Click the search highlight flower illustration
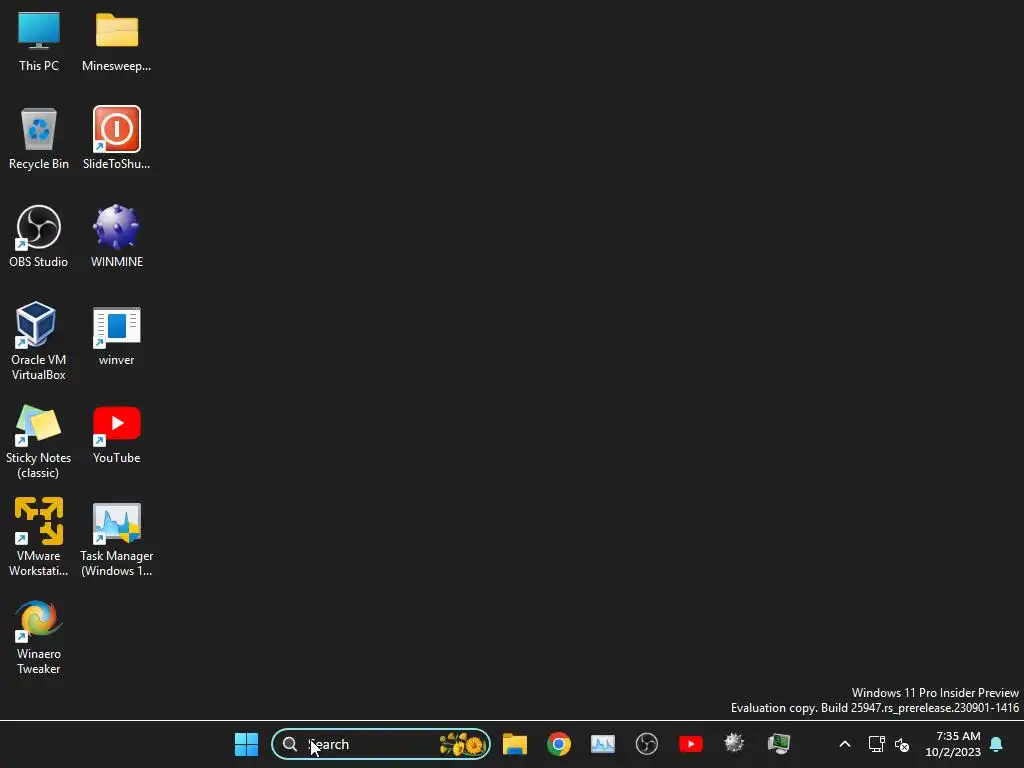Image resolution: width=1024 pixels, height=768 pixels. pyautogui.click(x=462, y=744)
